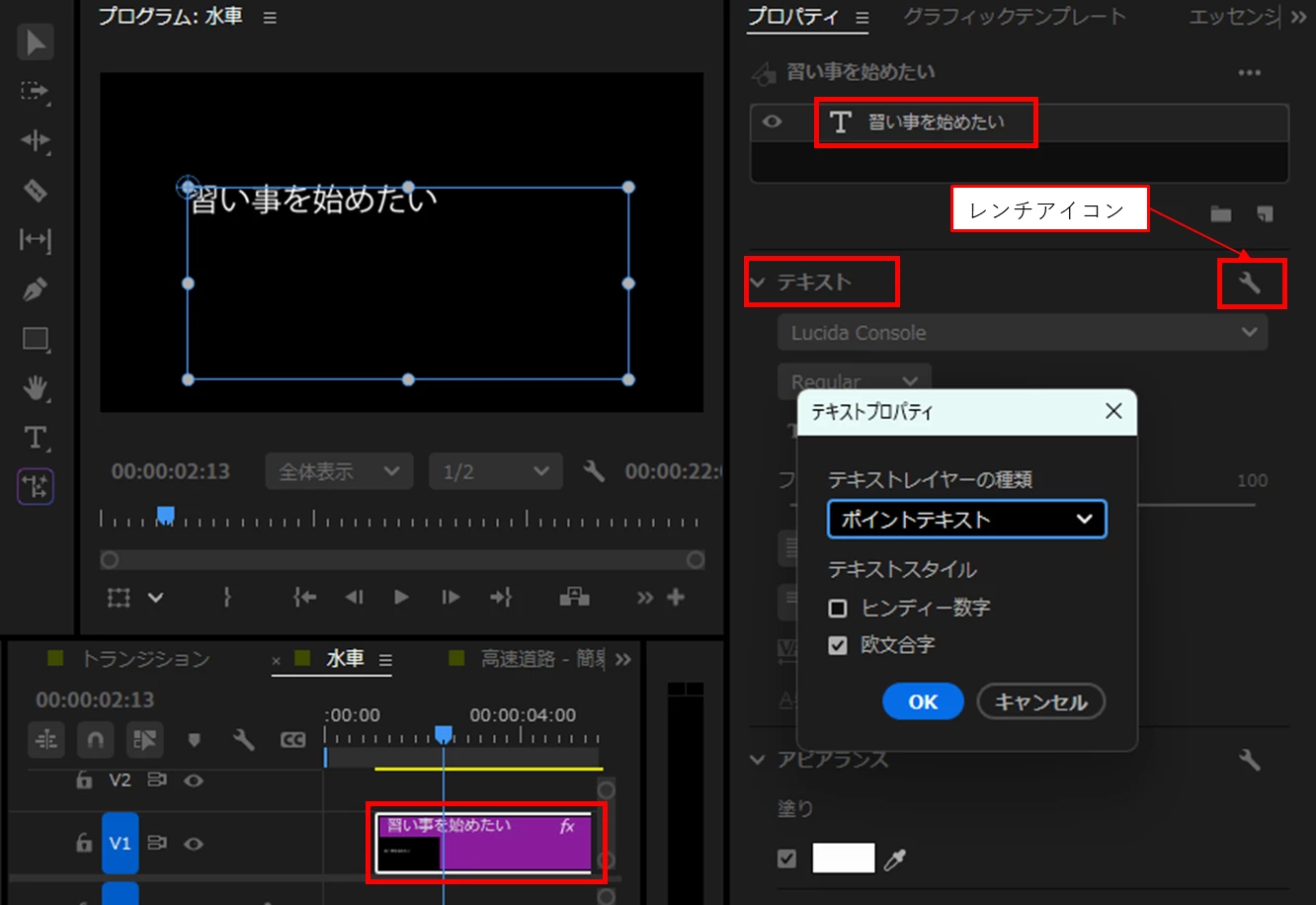Click wrench icon in テキスト section
1316x905 pixels.
click(x=1250, y=284)
